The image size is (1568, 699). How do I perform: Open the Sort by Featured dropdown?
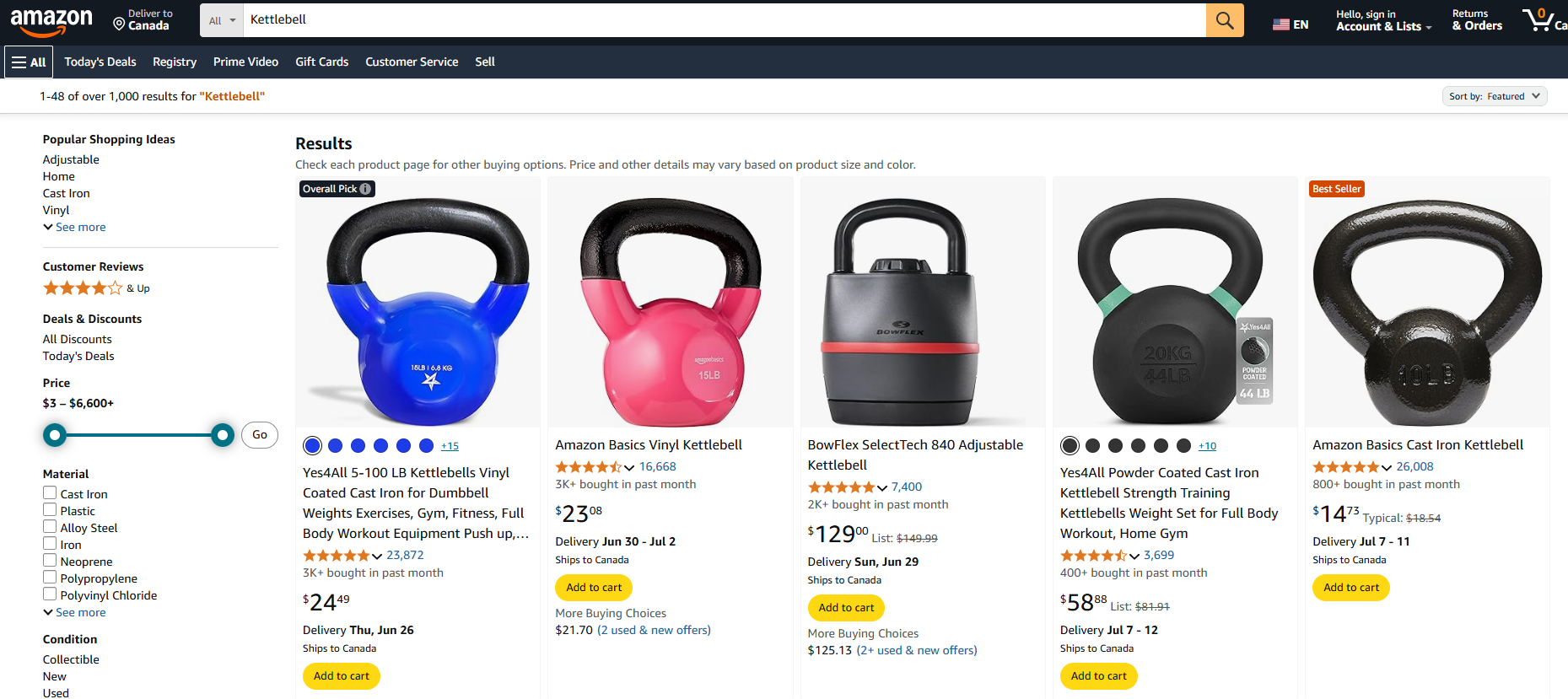[1495, 95]
